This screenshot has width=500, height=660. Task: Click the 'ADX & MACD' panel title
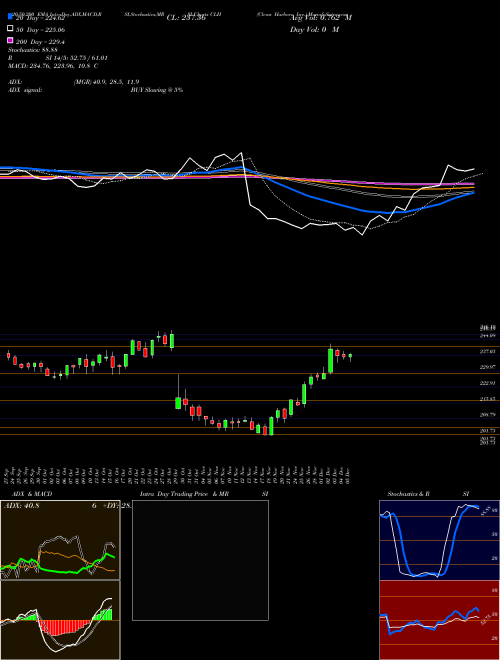click(x=32, y=494)
